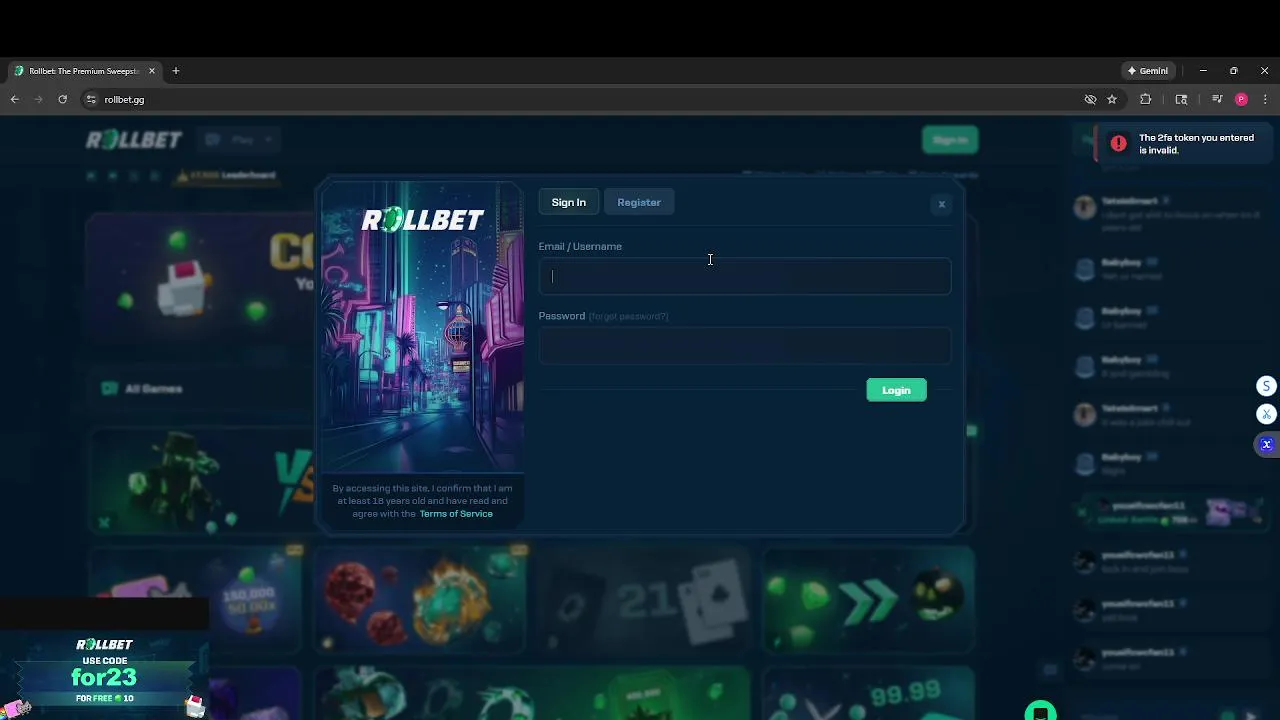Open the '21' blackjack game thumbnail
The image size is (1280, 720).
coord(643,600)
